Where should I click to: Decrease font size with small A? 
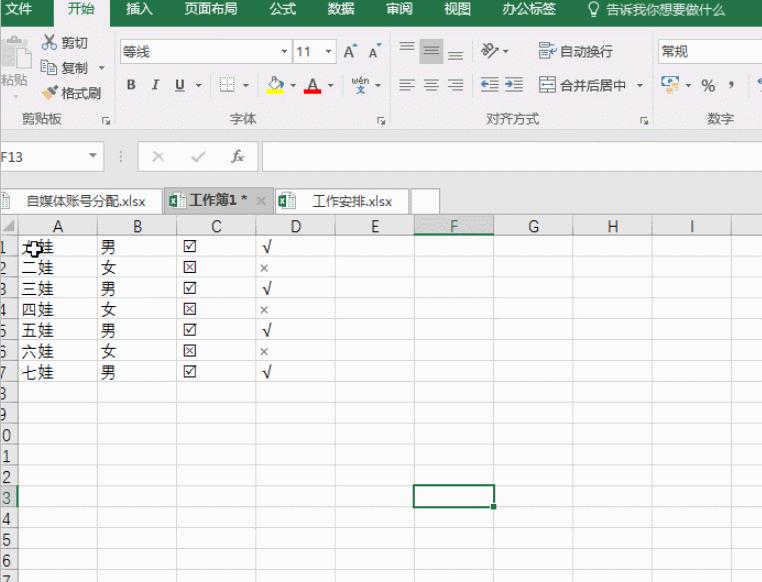(375, 51)
